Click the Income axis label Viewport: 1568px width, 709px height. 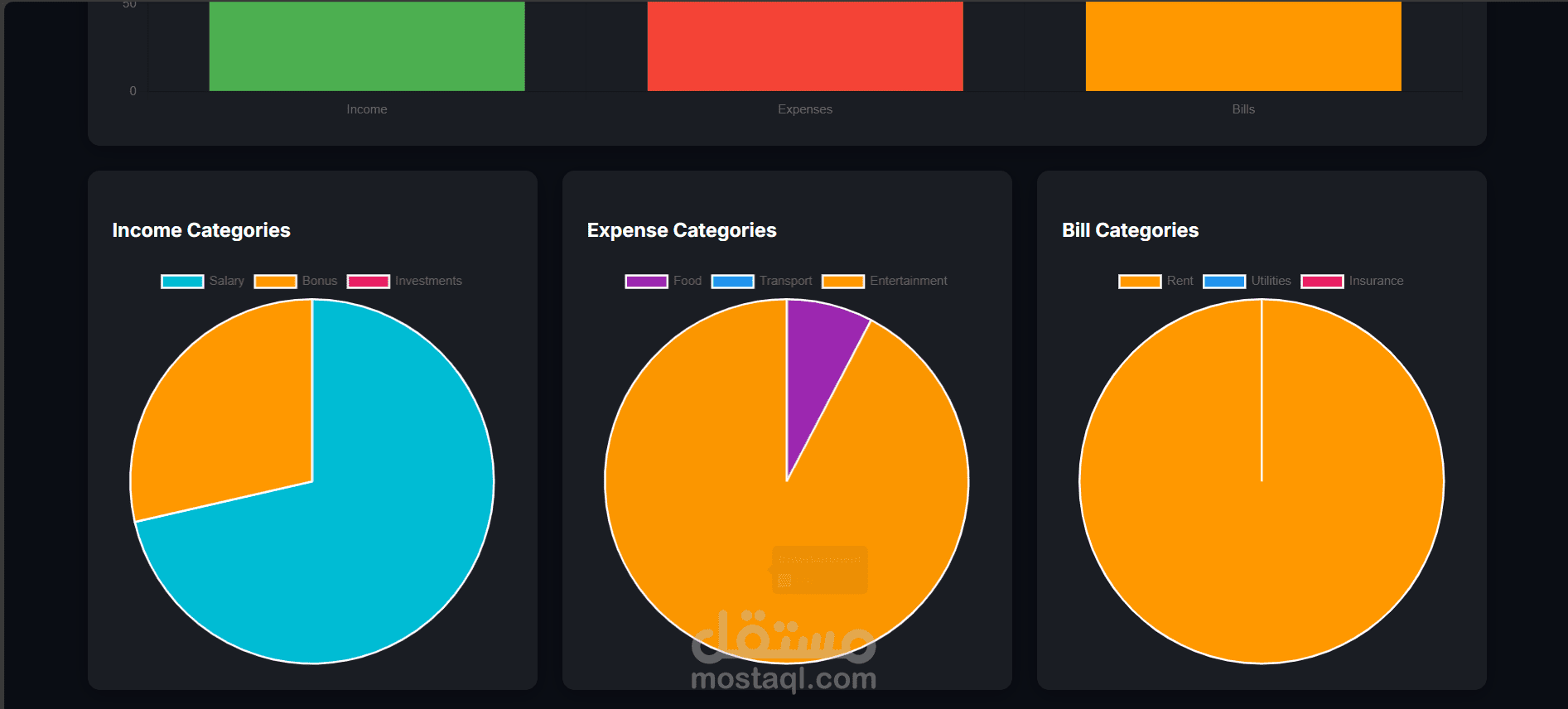pos(367,109)
